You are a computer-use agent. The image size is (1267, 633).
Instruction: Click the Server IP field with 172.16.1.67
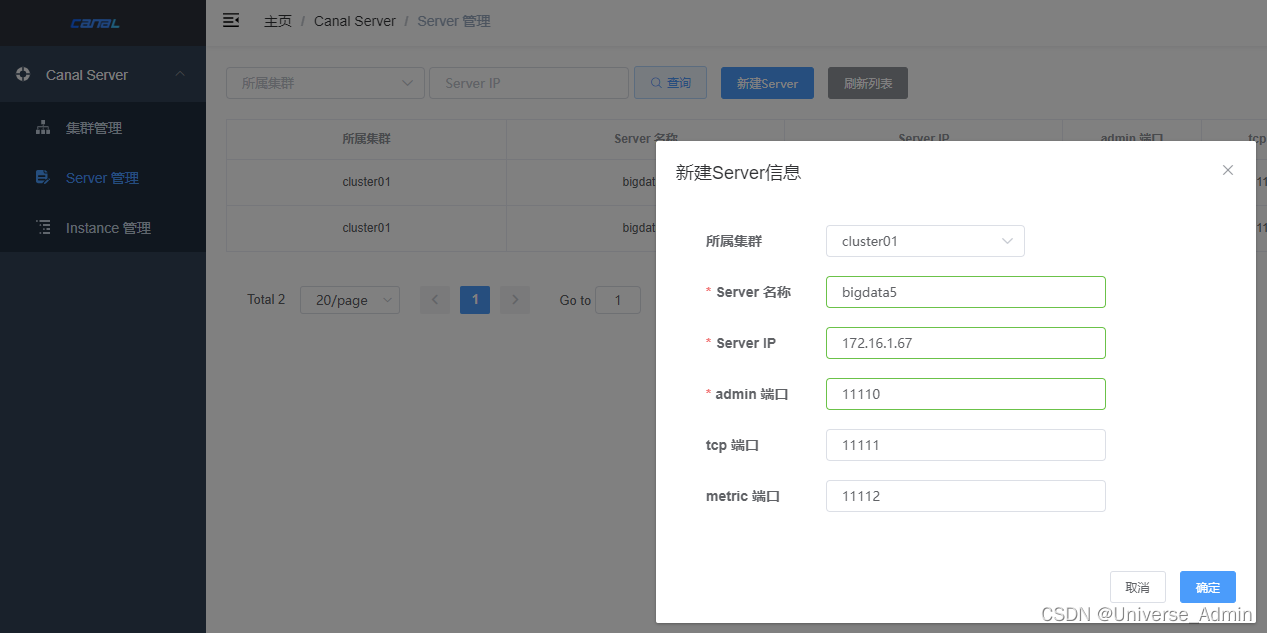tap(966, 343)
